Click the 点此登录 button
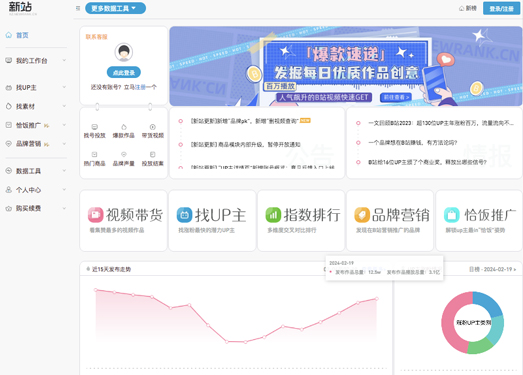The image size is (523, 375). pos(124,72)
